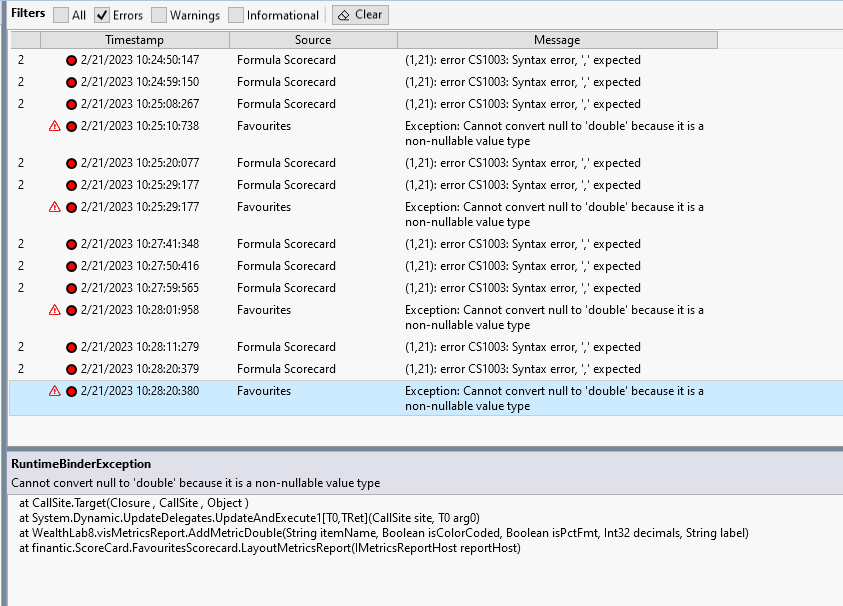The image size is (843, 606).
Task: Click the Message column header
Action: [558, 40]
